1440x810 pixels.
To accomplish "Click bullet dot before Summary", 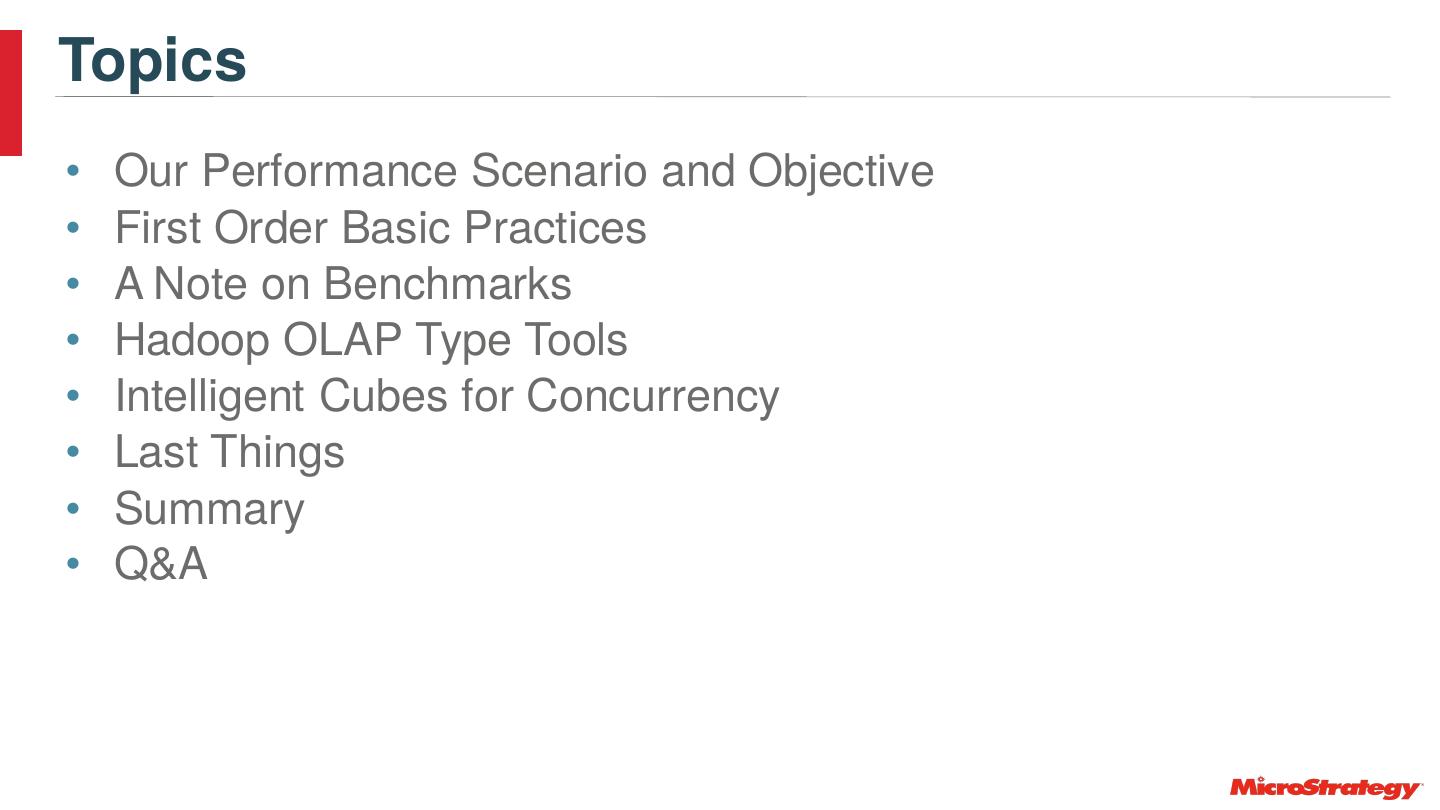I will [72, 508].
